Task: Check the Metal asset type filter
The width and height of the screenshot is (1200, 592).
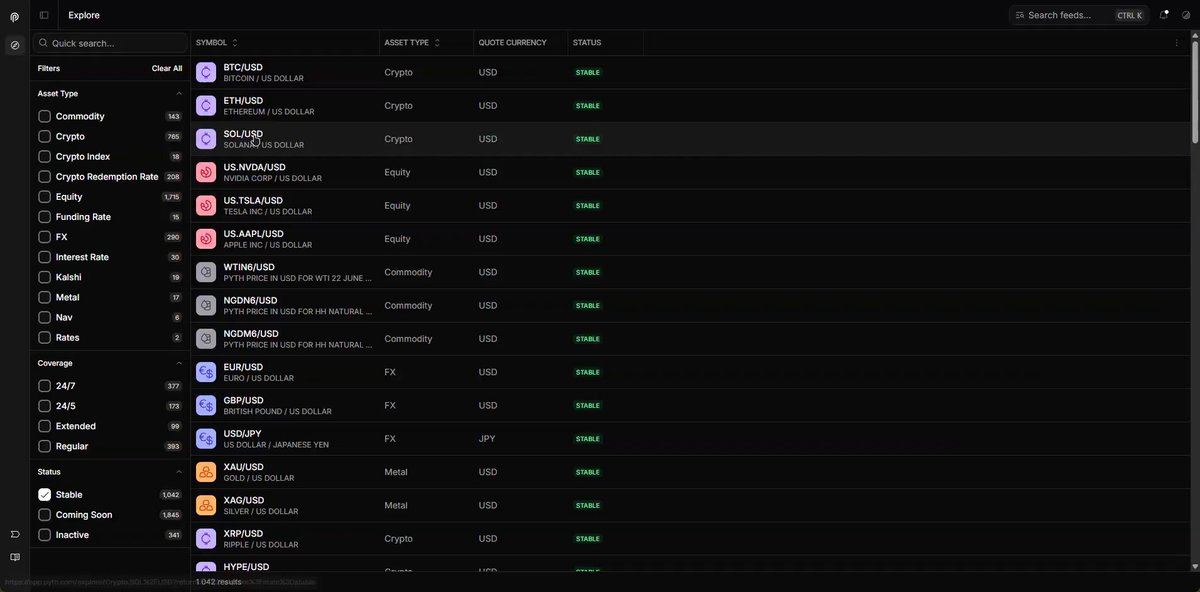Action: point(44,297)
